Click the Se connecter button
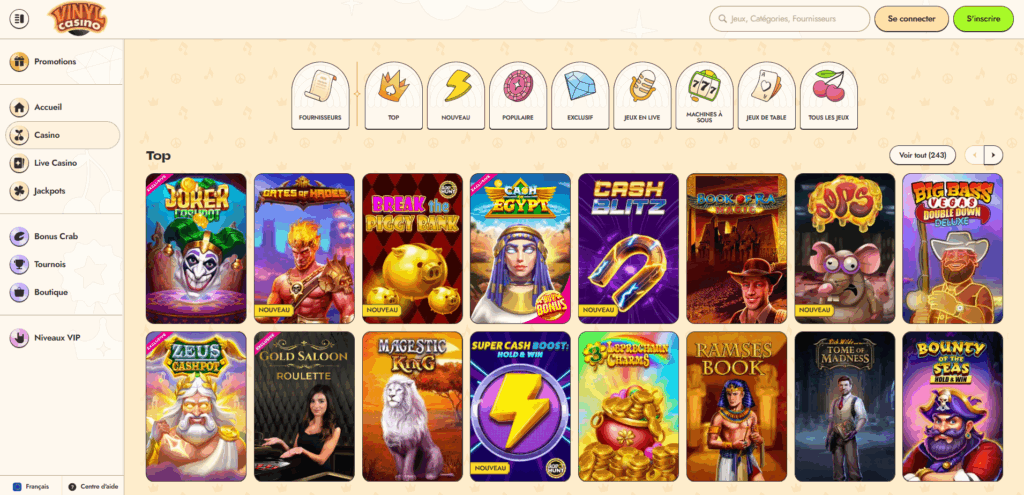Viewport: 1024px width, 495px height. point(912,19)
